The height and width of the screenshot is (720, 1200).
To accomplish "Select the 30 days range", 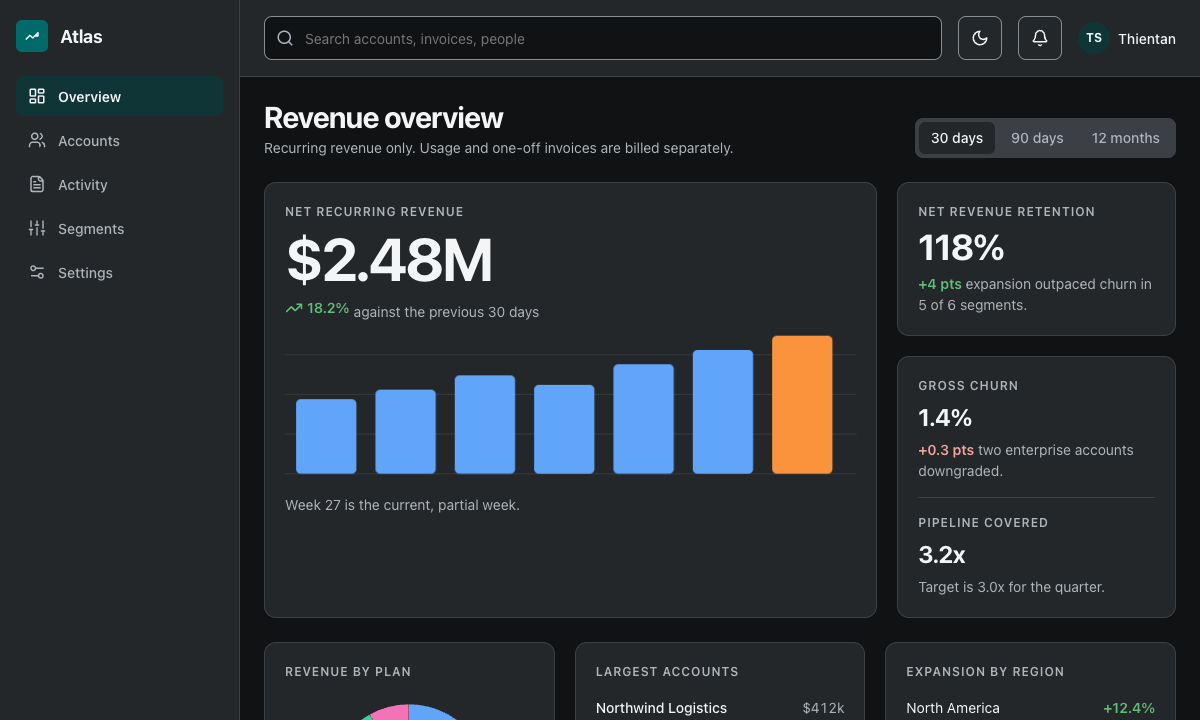I will tap(957, 138).
